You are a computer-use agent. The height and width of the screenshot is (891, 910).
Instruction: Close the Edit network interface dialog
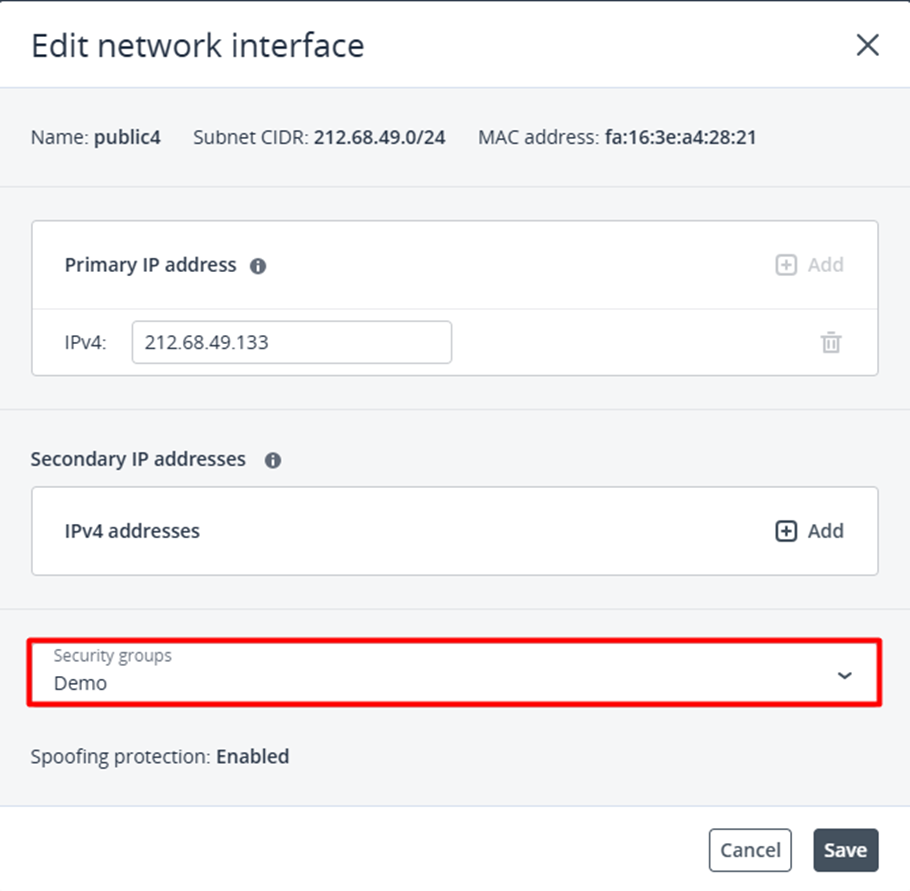click(867, 45)
